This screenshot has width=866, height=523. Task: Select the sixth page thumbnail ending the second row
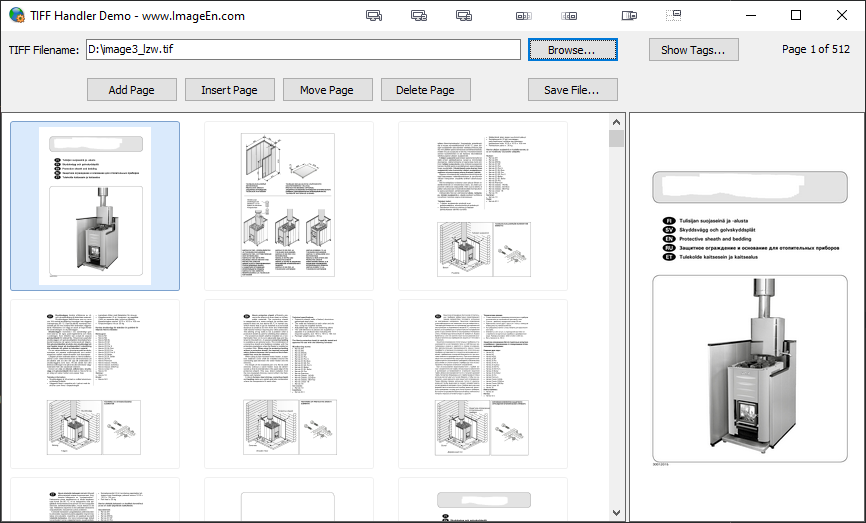click(x=483, y=384)
